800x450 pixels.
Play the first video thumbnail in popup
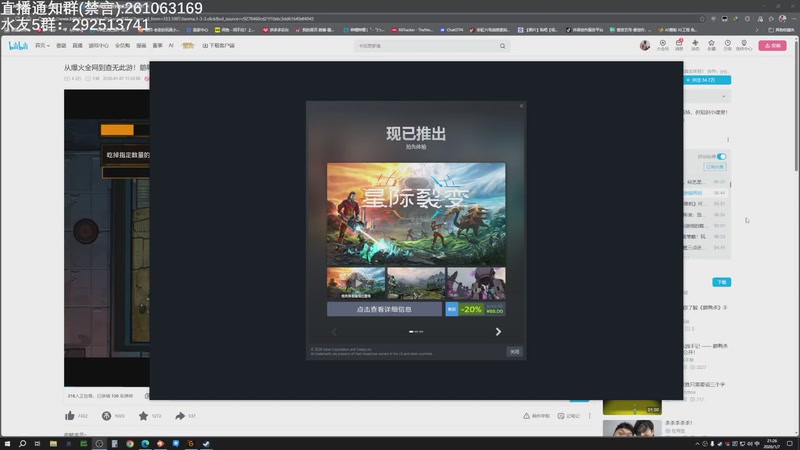coord(356,283)
